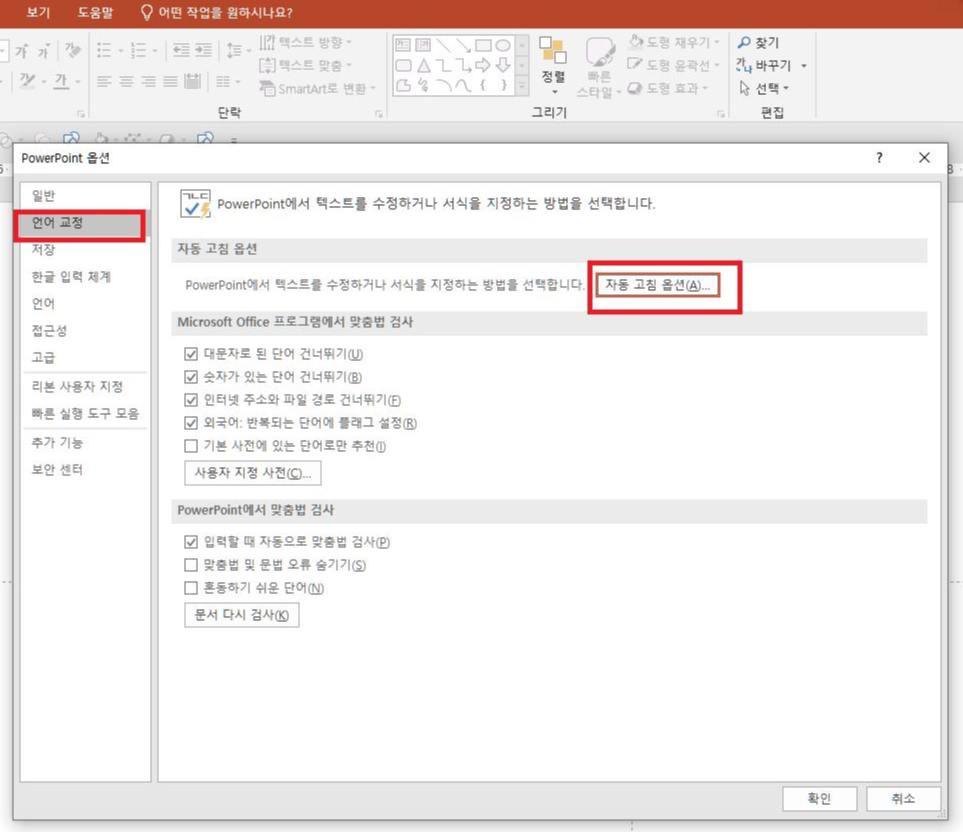
Task: Click the columns icon in paragraph group
Action: click(224, 81)
